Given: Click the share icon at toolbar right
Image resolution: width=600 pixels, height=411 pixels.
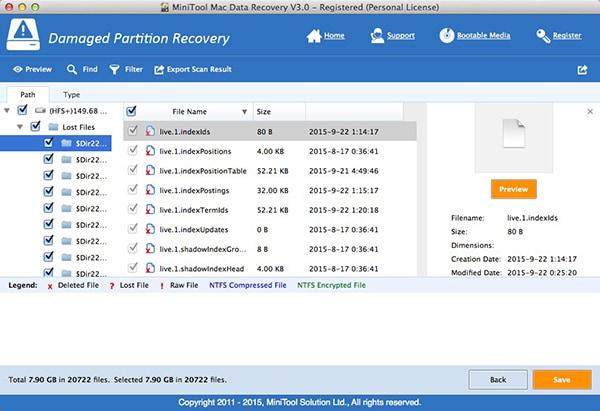Looking at the screenshot, I should pyautogui.click(x=582, y=70).
